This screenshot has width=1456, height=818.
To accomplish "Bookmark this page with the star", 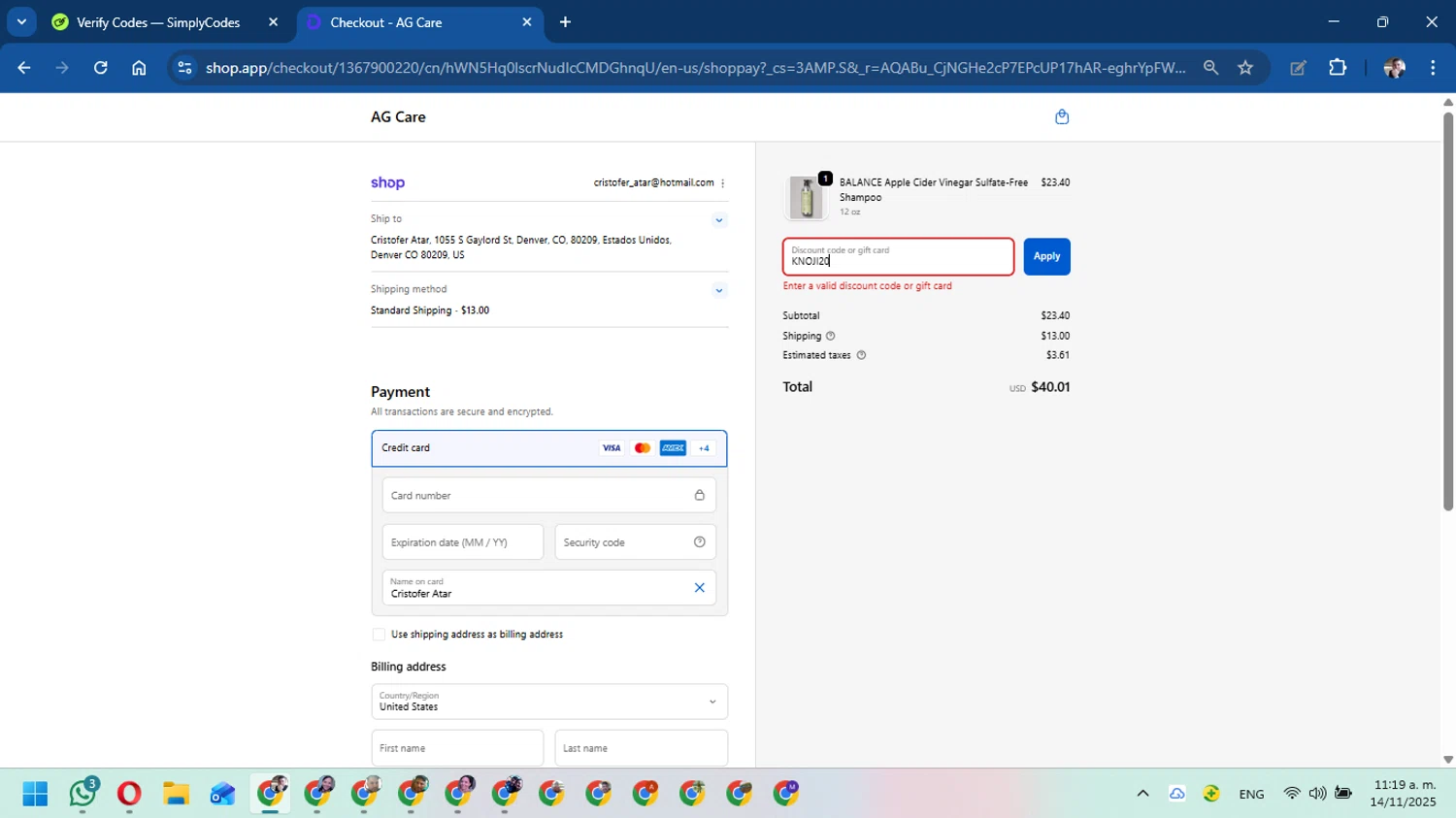I will (1245, 68).
